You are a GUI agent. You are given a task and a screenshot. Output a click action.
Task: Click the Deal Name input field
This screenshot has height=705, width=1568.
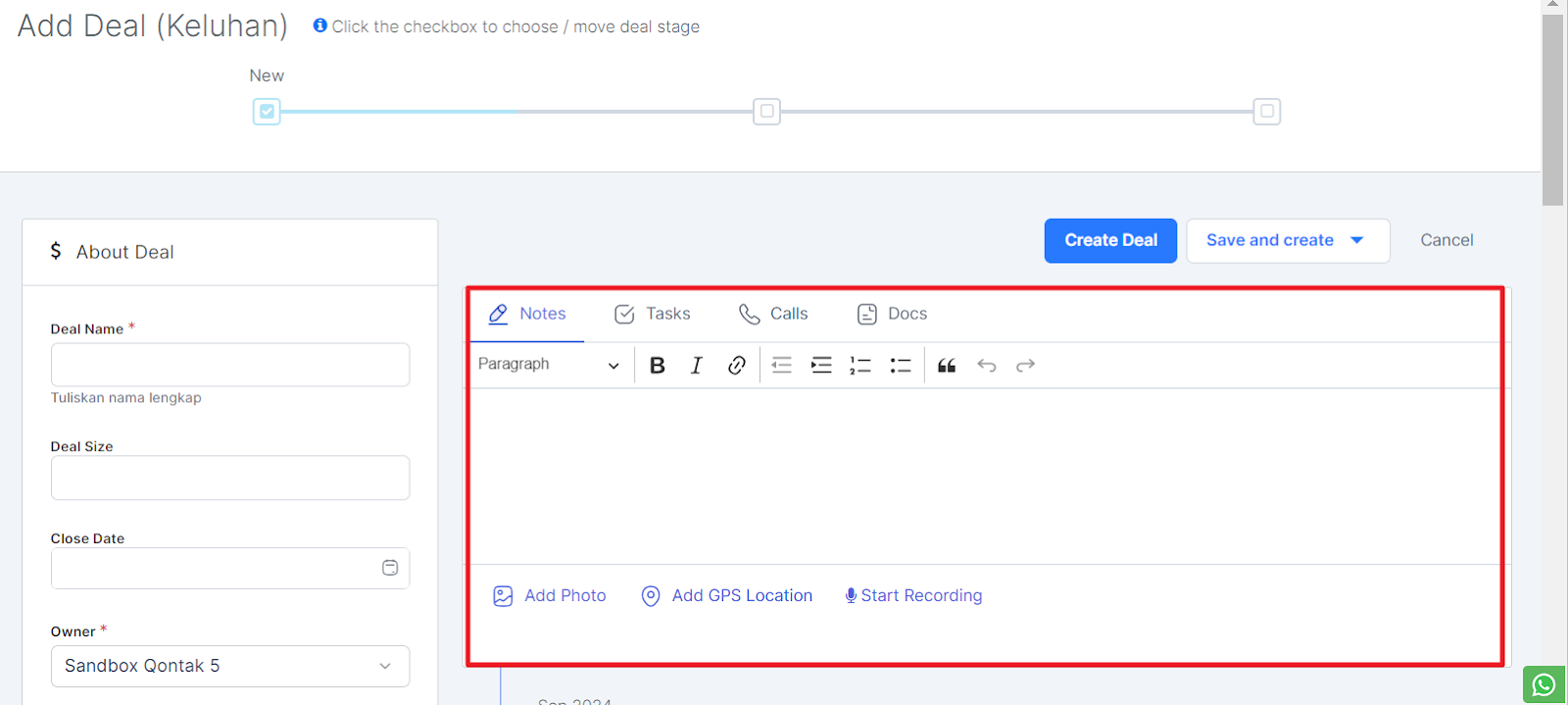click(230, 365)
